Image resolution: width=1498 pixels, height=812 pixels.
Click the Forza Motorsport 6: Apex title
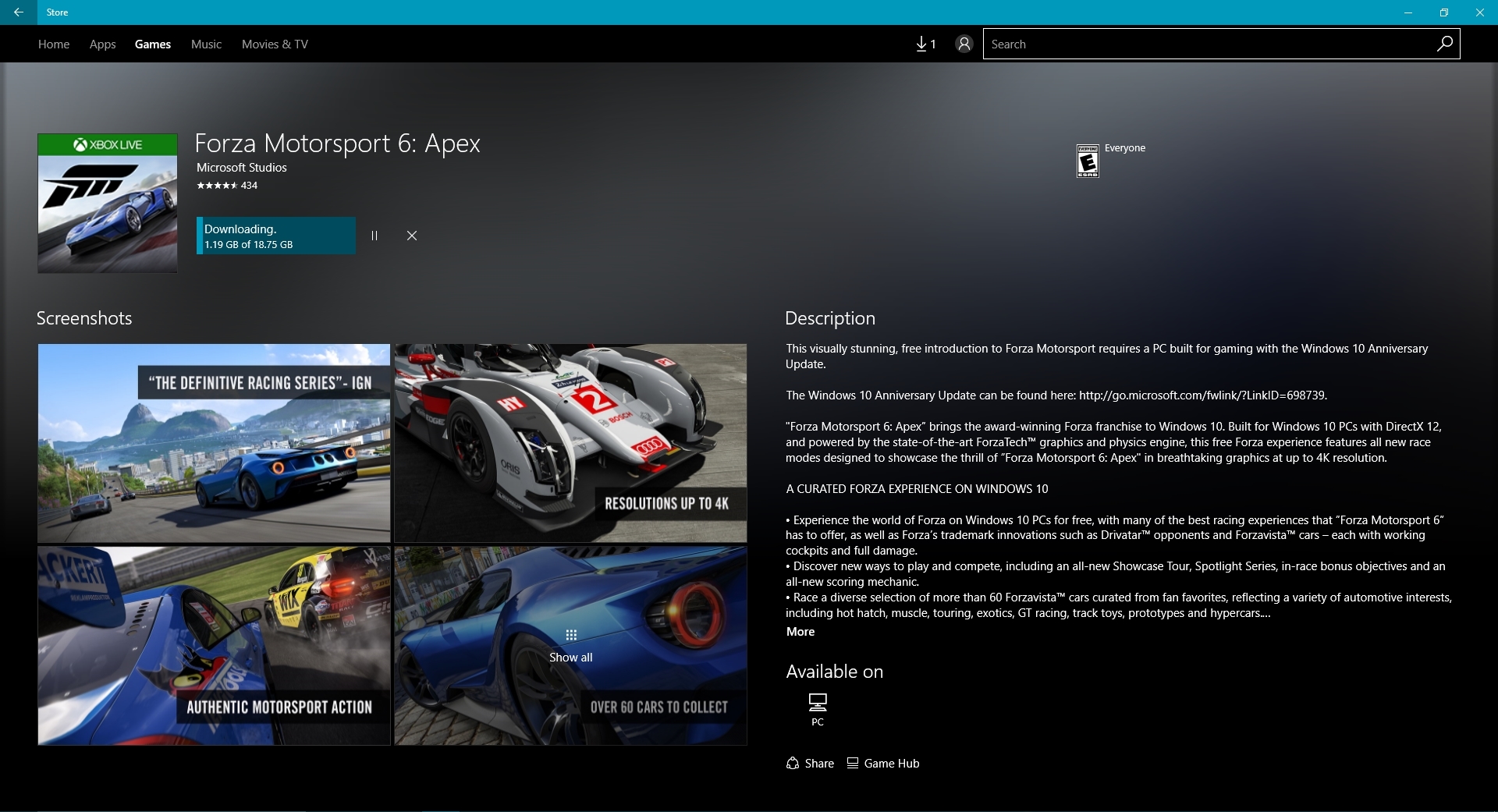(337, 144)
